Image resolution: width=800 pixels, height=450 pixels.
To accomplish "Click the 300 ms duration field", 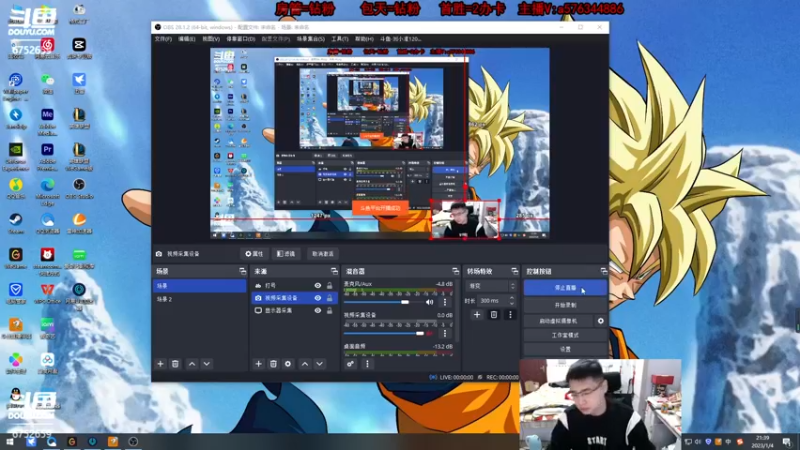I will [x=493, y=301].
